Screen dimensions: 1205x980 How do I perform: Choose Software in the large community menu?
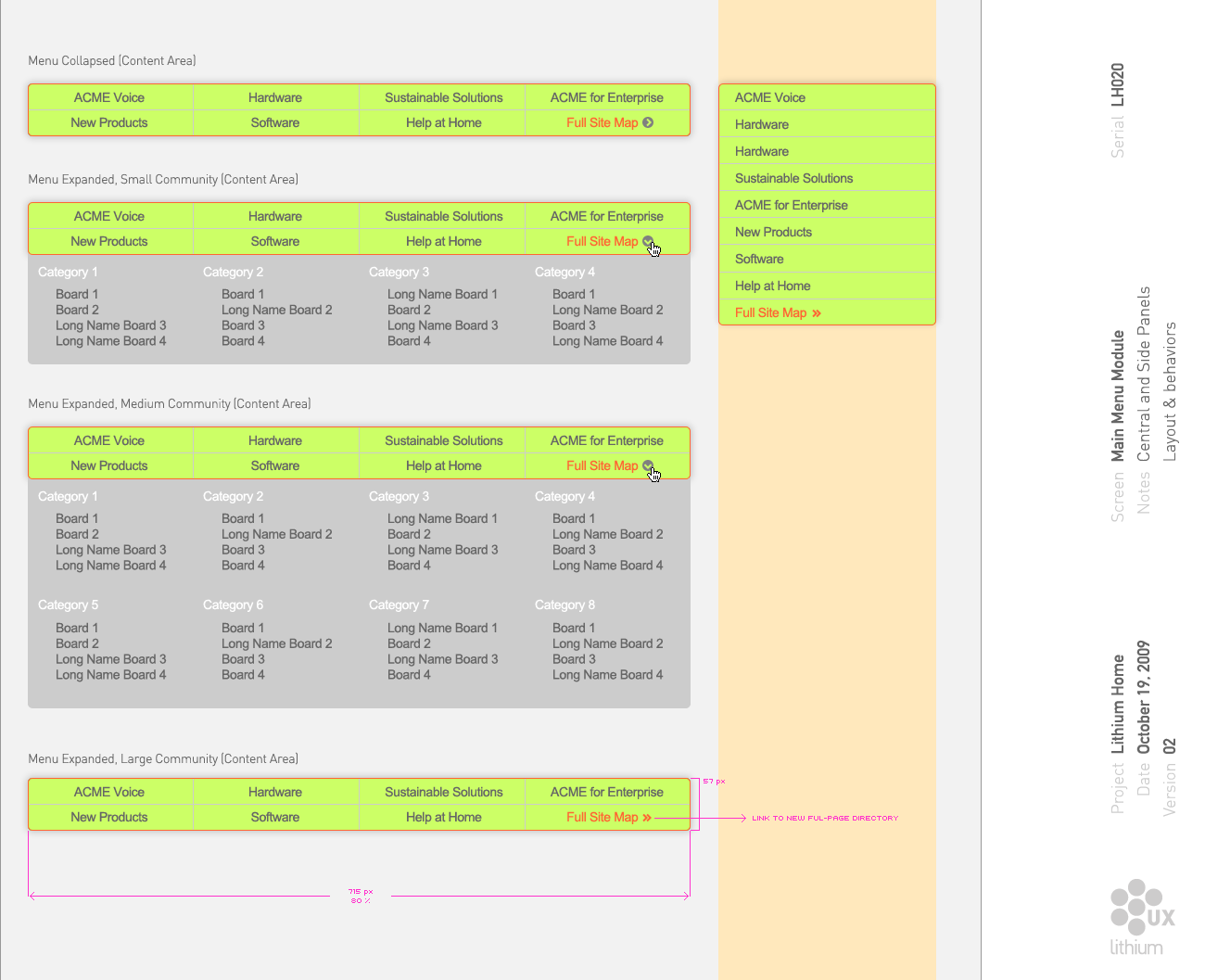[x=275, y=817]
